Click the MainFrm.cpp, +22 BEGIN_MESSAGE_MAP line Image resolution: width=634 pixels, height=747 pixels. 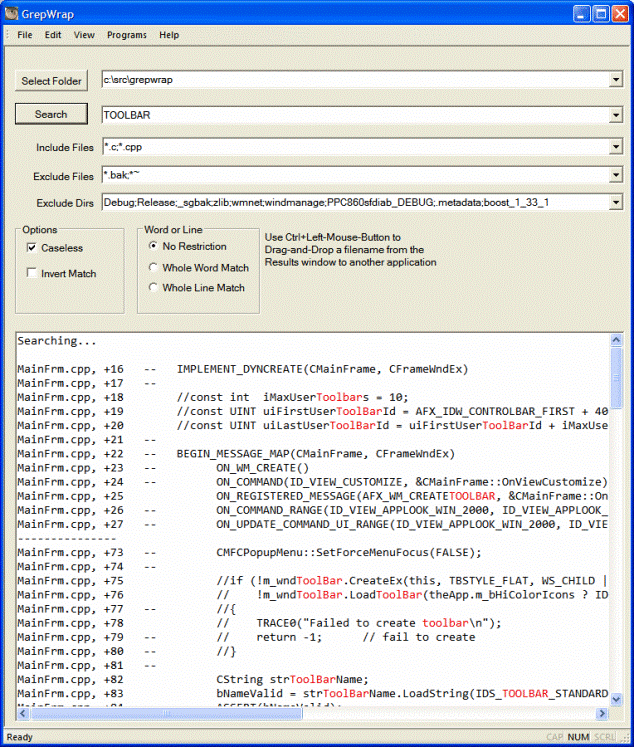(x=236, y=454)
